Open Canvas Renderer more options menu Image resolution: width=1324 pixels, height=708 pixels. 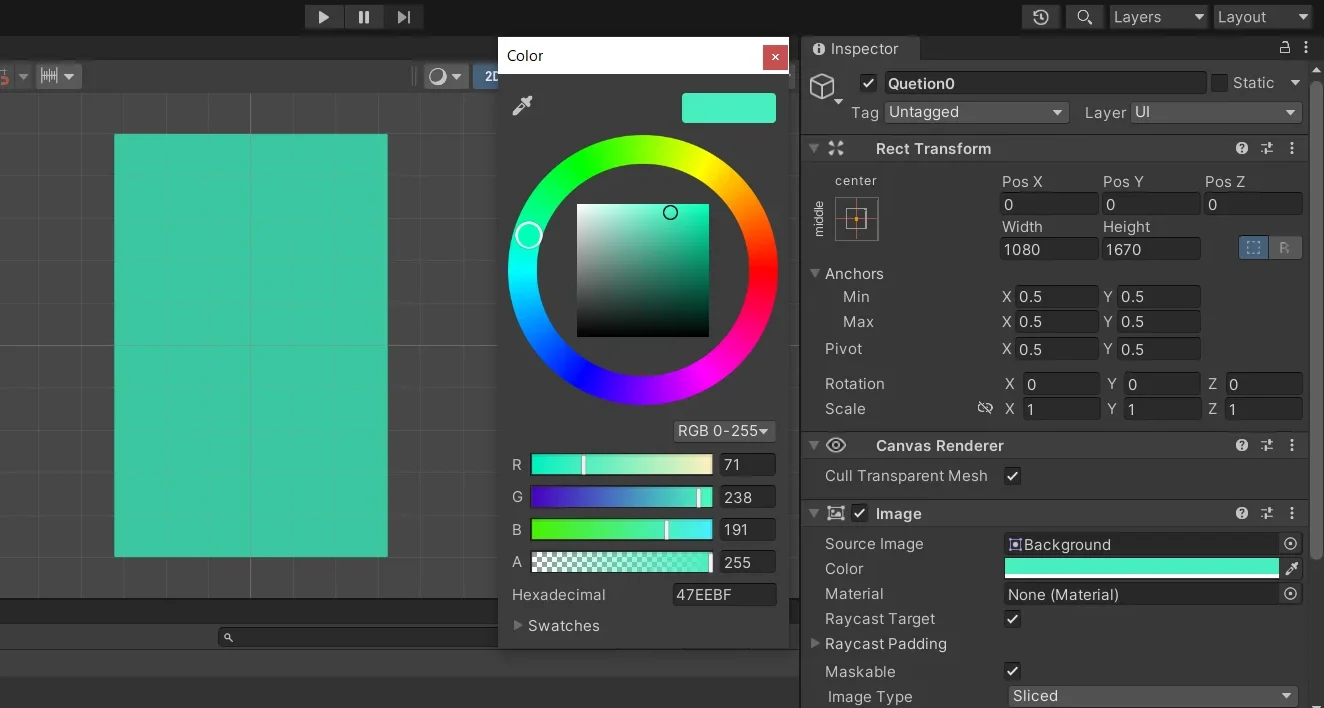coord(1292,445)
